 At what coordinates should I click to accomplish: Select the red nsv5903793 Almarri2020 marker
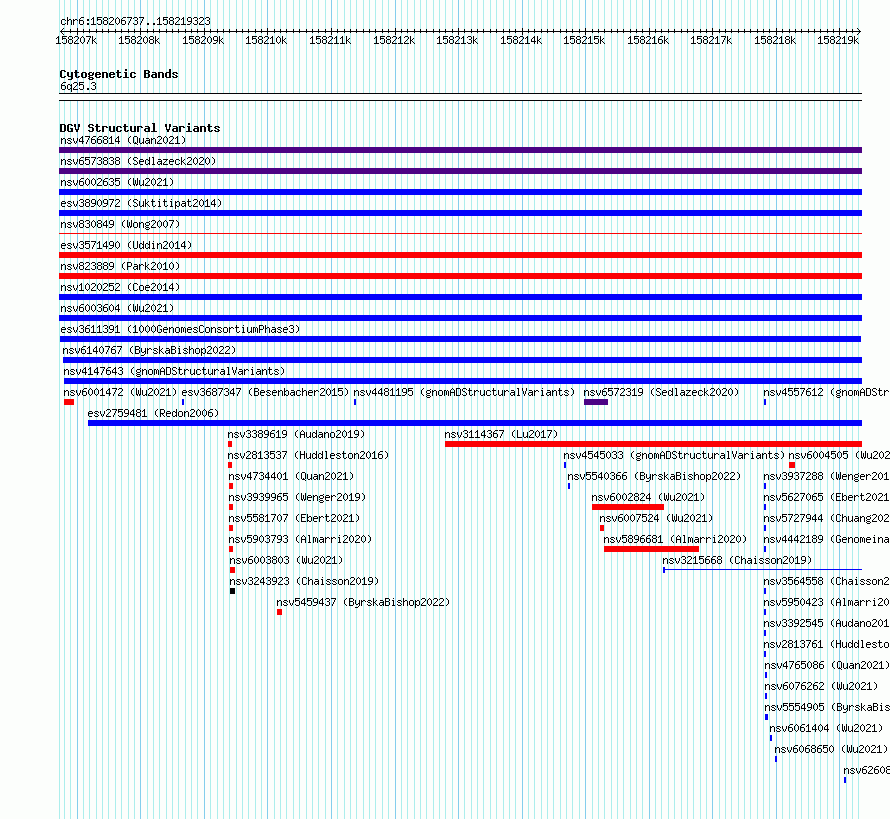(231, 549)
